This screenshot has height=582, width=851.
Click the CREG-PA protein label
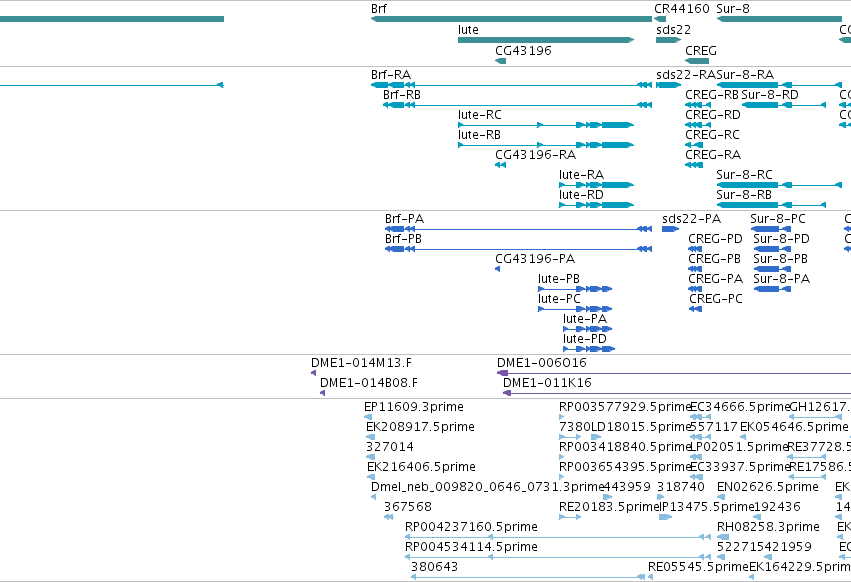click(715, 279)
